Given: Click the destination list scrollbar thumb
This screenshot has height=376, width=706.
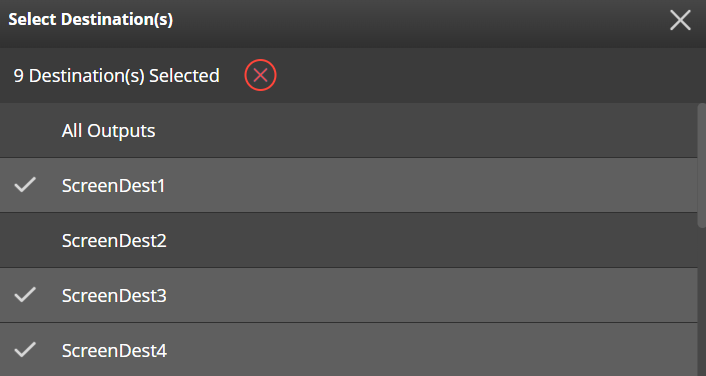Looking at the screenshot, I should click(701, 165).
